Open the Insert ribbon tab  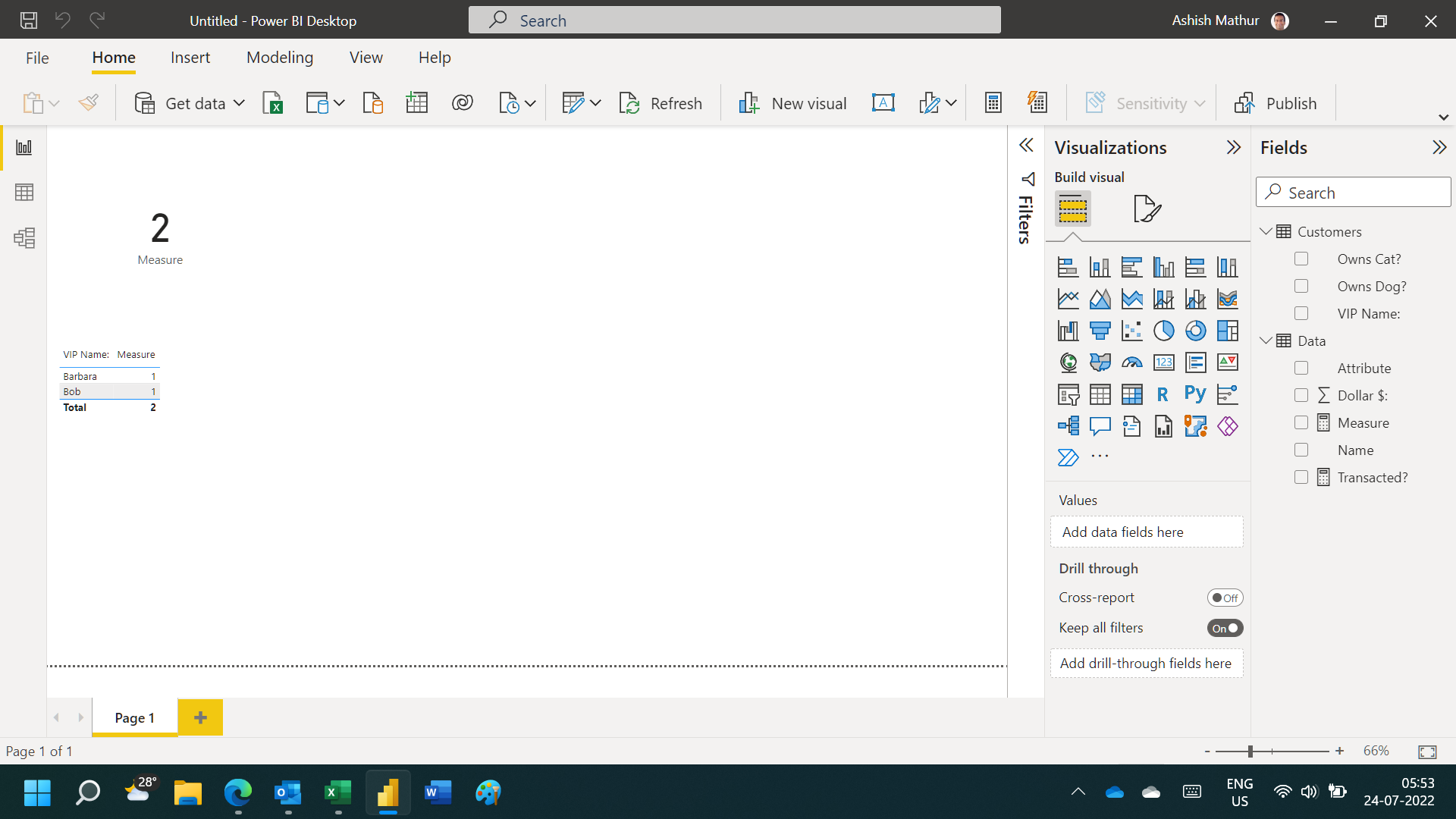(x=190, y=58)
